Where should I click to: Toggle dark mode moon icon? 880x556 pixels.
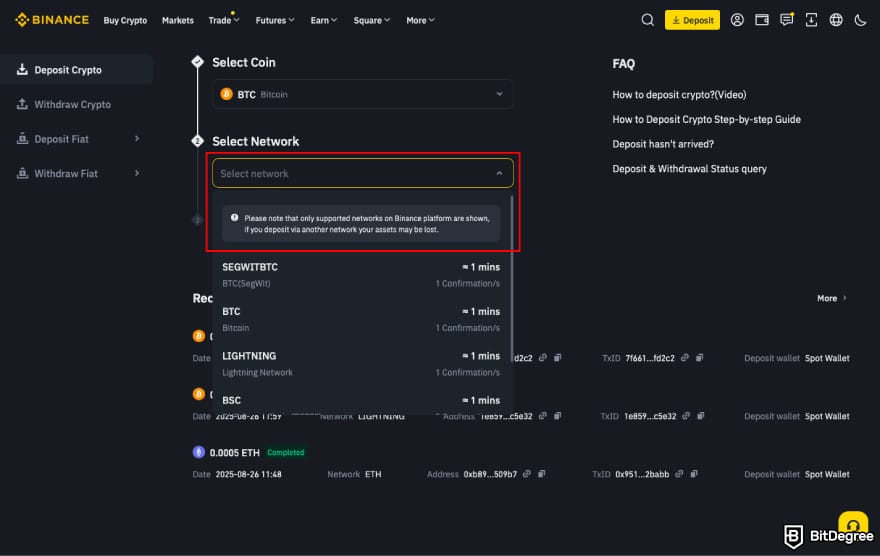[860, 20]
